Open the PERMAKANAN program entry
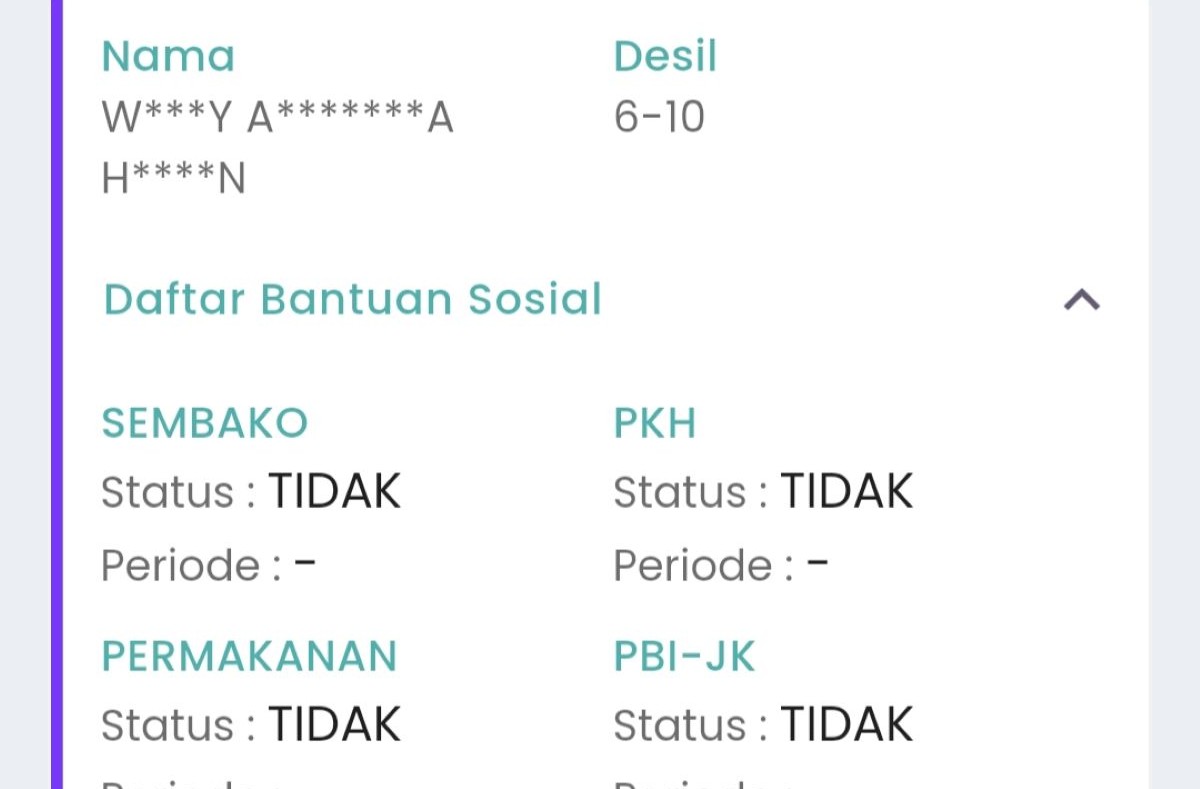This screenshot has height=789, width=1200. coord(248,656)
